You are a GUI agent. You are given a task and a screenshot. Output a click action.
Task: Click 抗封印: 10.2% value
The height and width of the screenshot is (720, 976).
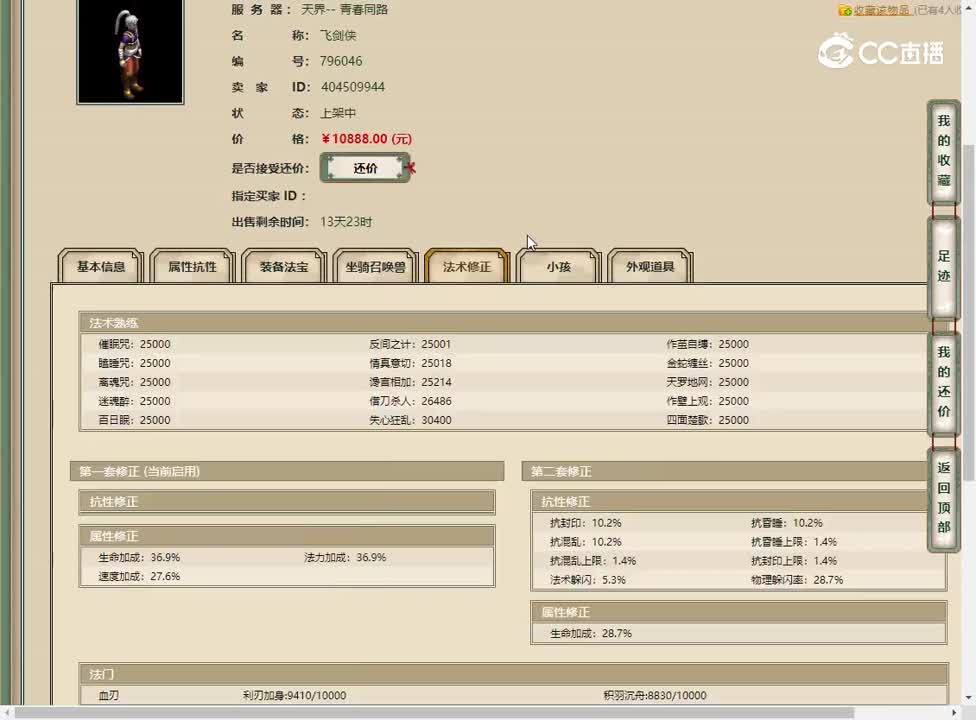pyautogui.click(x=585, y=523)
